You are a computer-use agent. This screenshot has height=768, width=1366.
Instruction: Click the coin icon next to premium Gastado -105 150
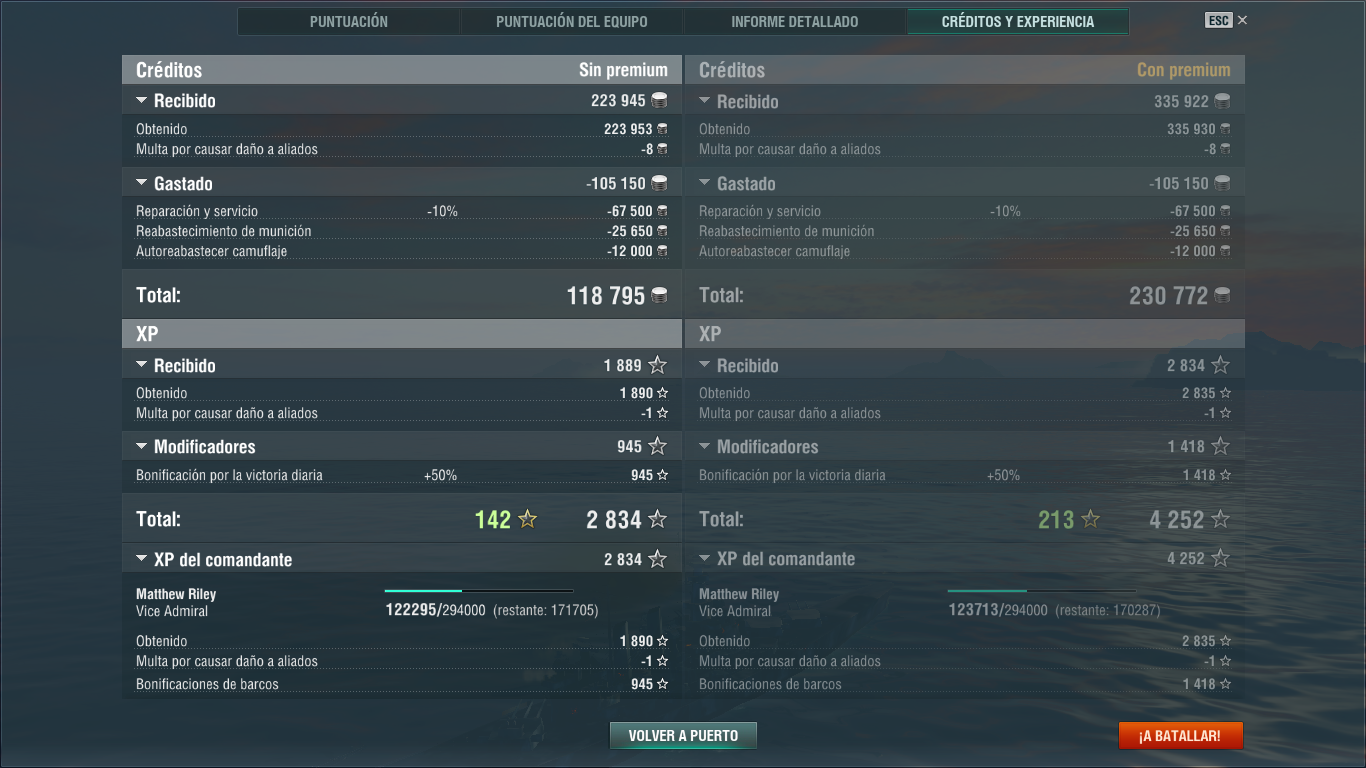[1222, 183]
